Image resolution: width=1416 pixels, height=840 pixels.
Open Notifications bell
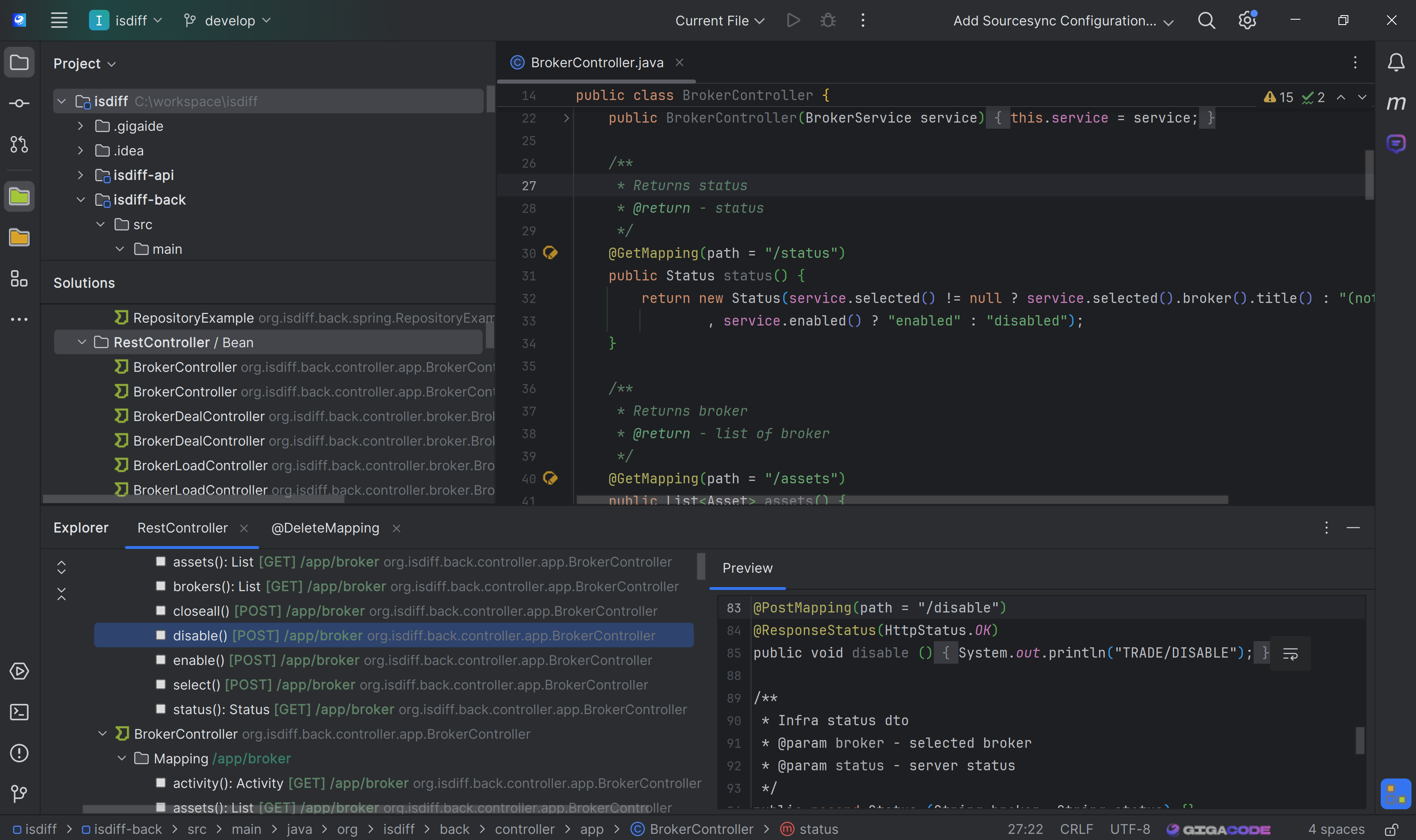point(1396,62)
